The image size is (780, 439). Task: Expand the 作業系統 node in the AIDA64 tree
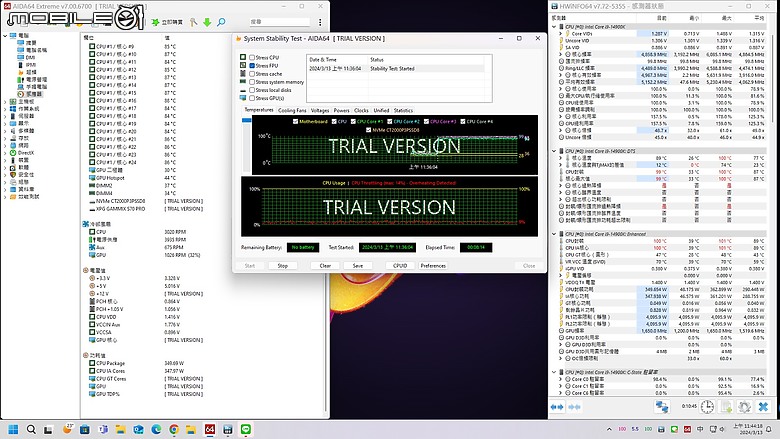[x=5, y=109]
